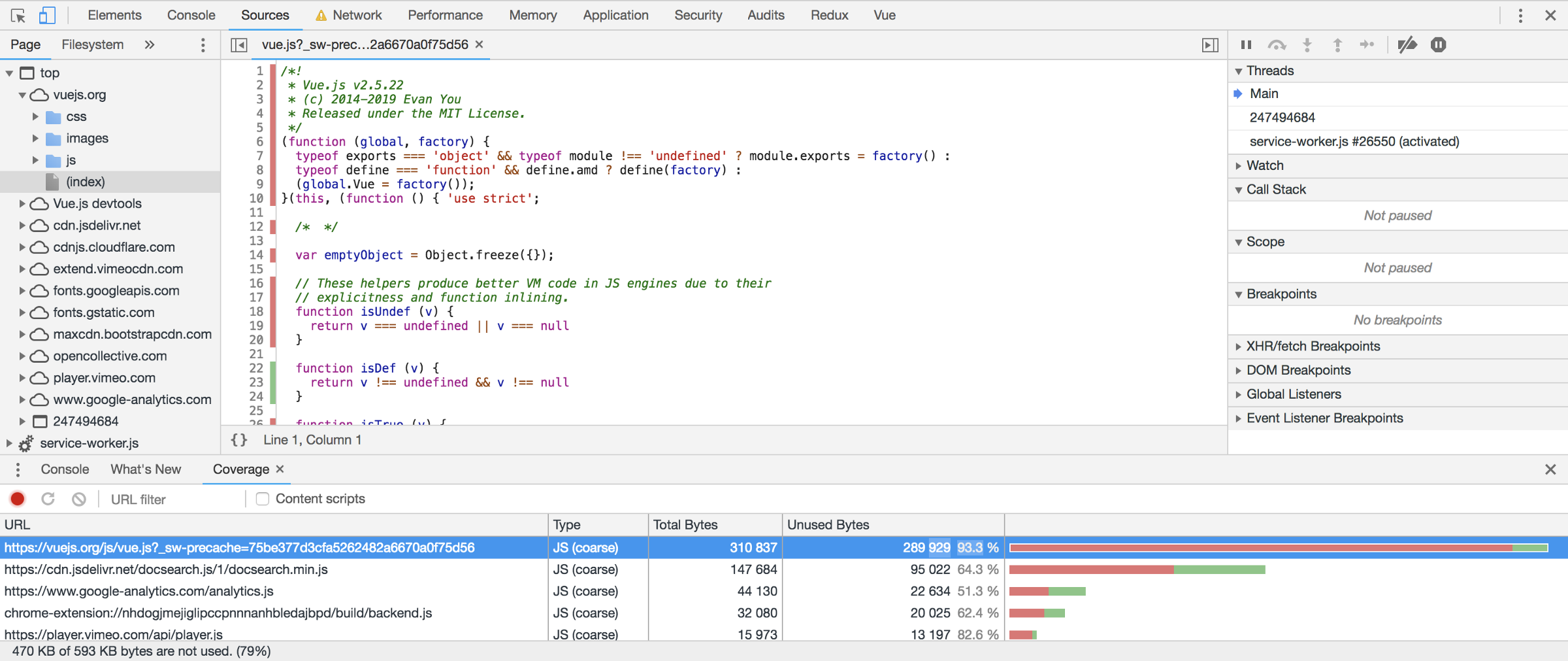The width and height of the screenshot is (1568, 661).
Task: Open the DevTools customize menu (three dots)
Action: tap(1520, 15)
